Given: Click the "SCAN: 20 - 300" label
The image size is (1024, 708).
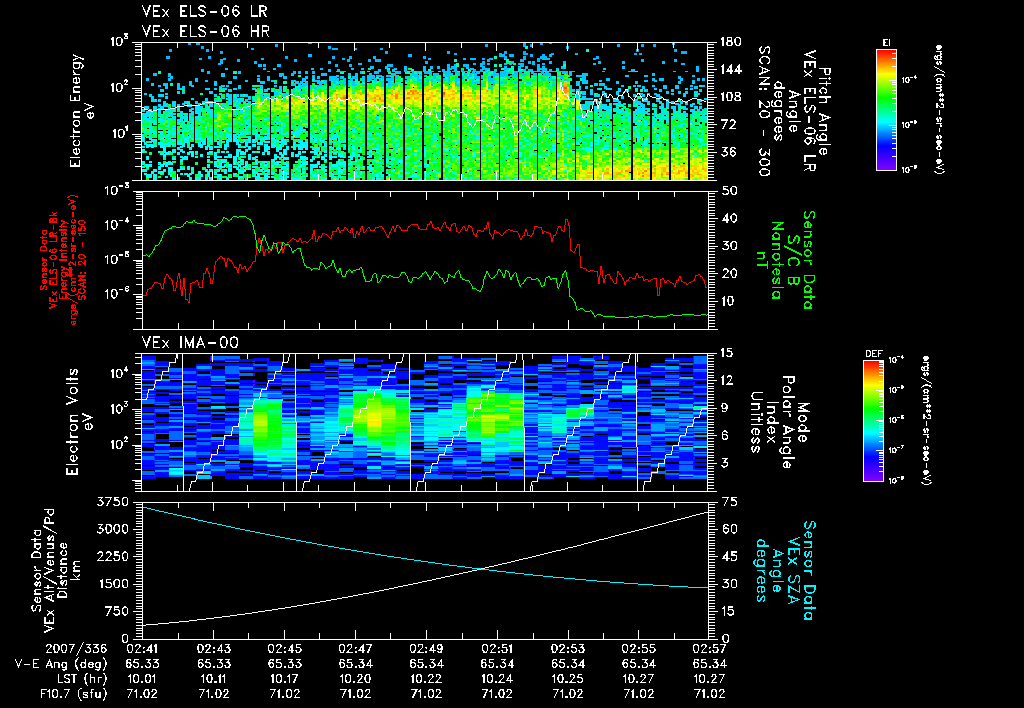Looking at the screenshot, I should tap(763, 111).
